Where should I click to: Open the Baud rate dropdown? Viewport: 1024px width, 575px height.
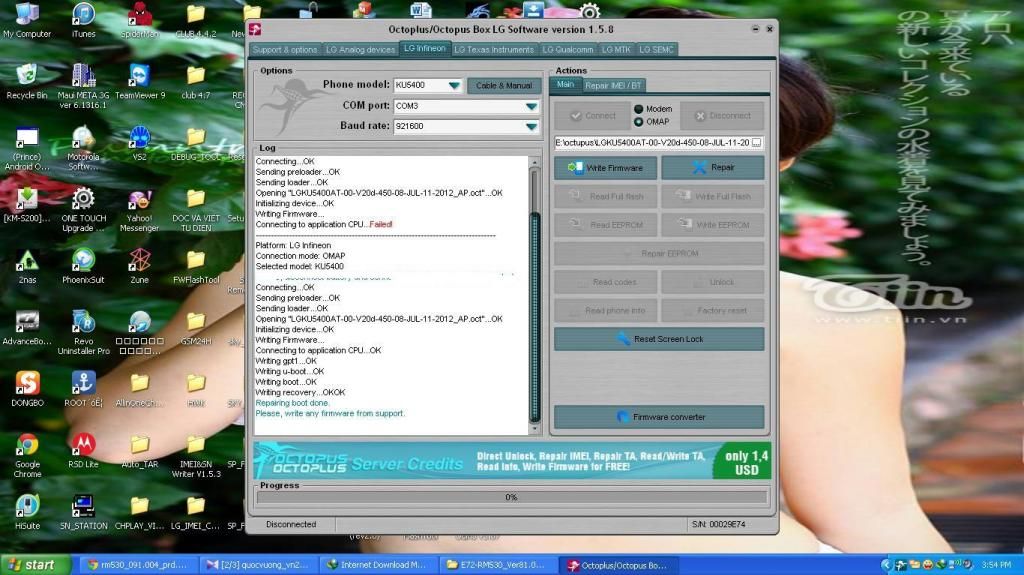[532, 126]
